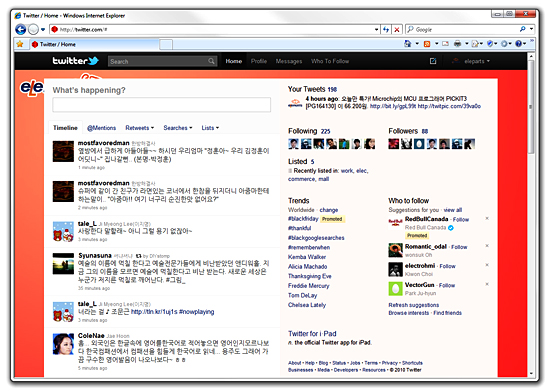
Task: Open the #blackfriday promoted trend
Action: [303, 218]
